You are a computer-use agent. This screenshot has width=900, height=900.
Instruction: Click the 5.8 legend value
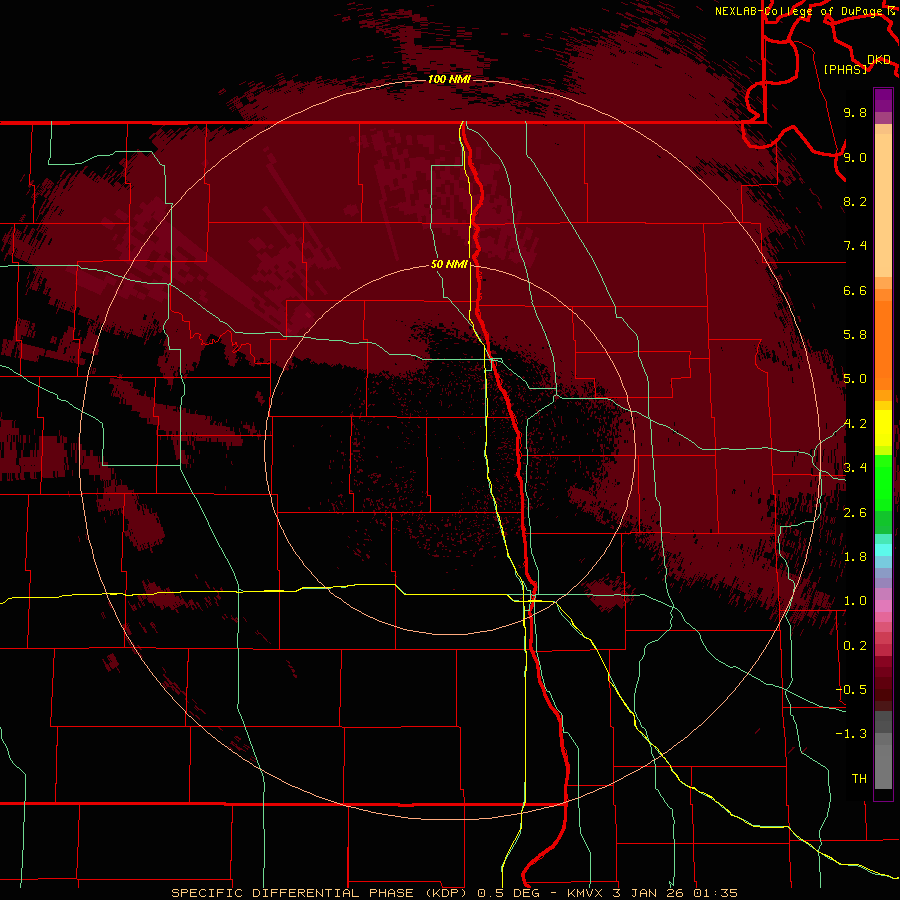[855, 335]
